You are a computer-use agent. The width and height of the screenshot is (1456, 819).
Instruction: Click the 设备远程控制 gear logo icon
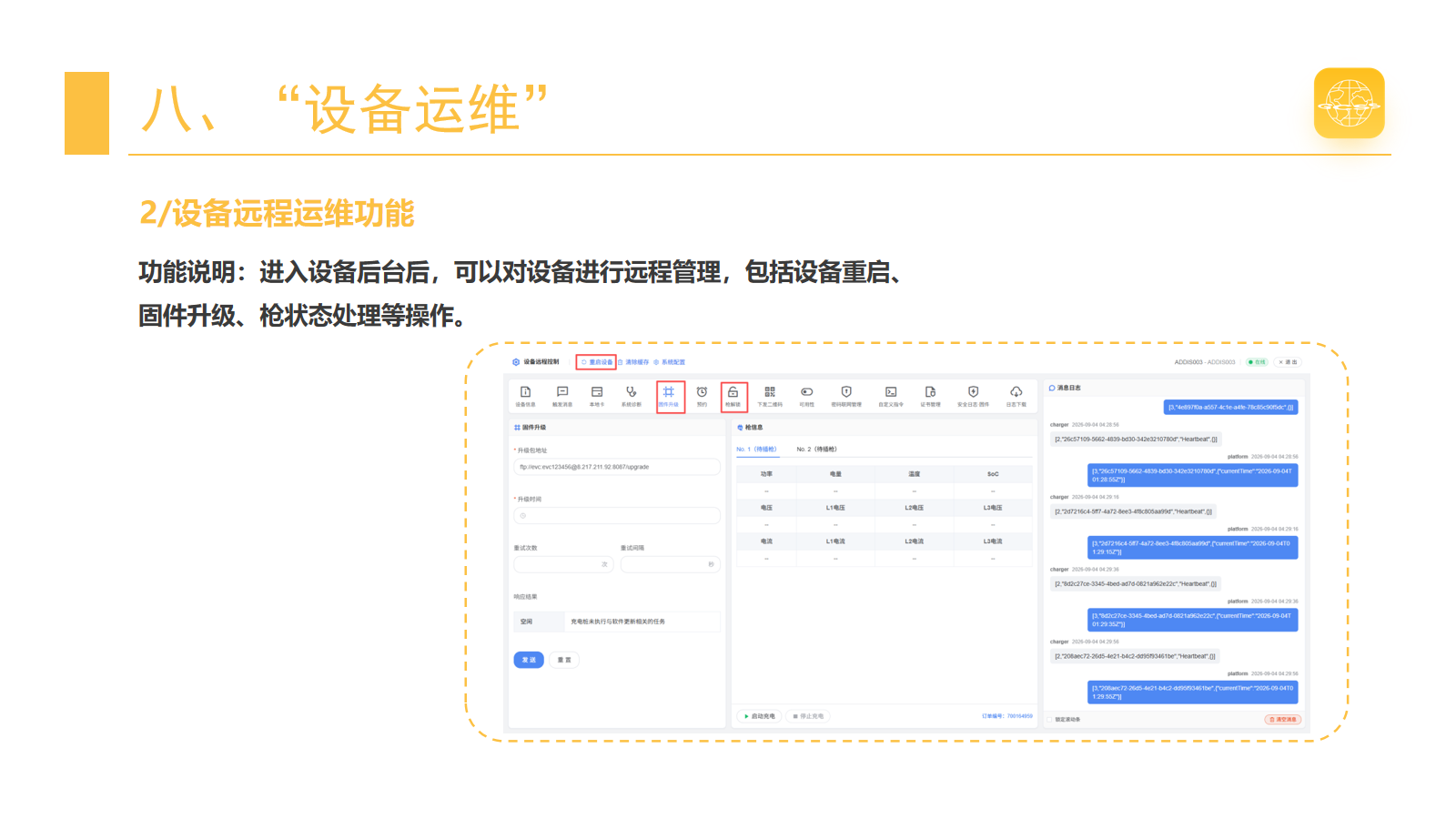tap(516, 362)
